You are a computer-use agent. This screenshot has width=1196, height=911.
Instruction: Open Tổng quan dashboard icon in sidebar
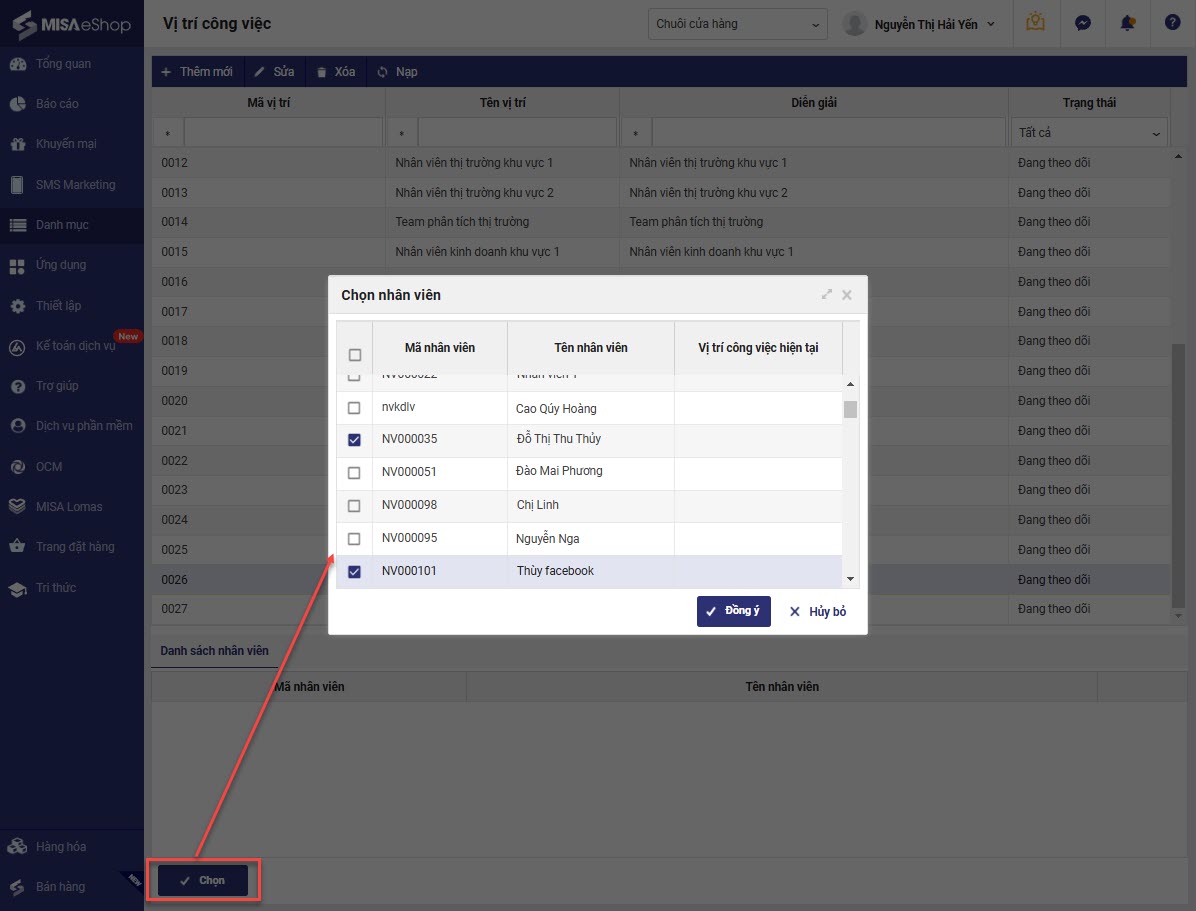click(x=18, y=64)
